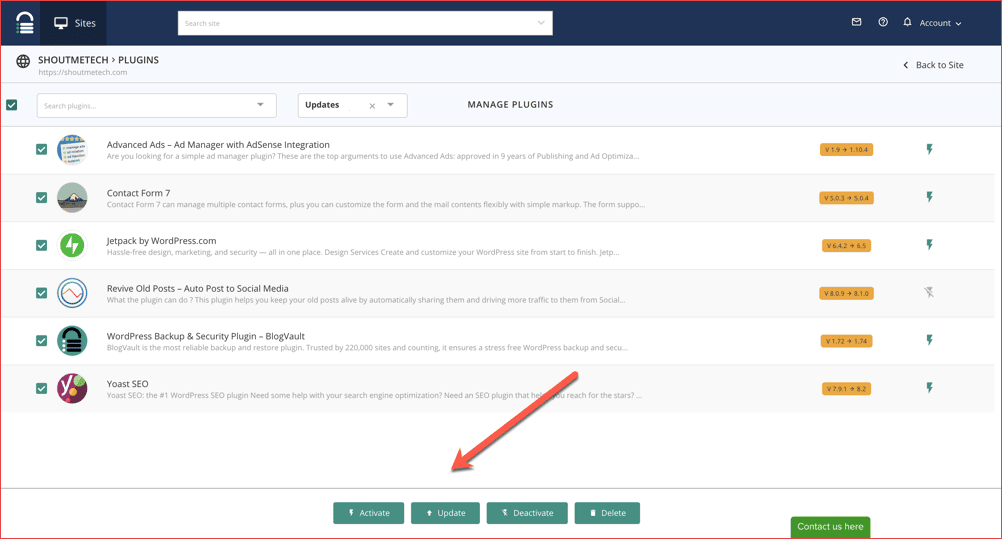Click the Yoast SEO active bolt icon

click(x=930, y=387)
